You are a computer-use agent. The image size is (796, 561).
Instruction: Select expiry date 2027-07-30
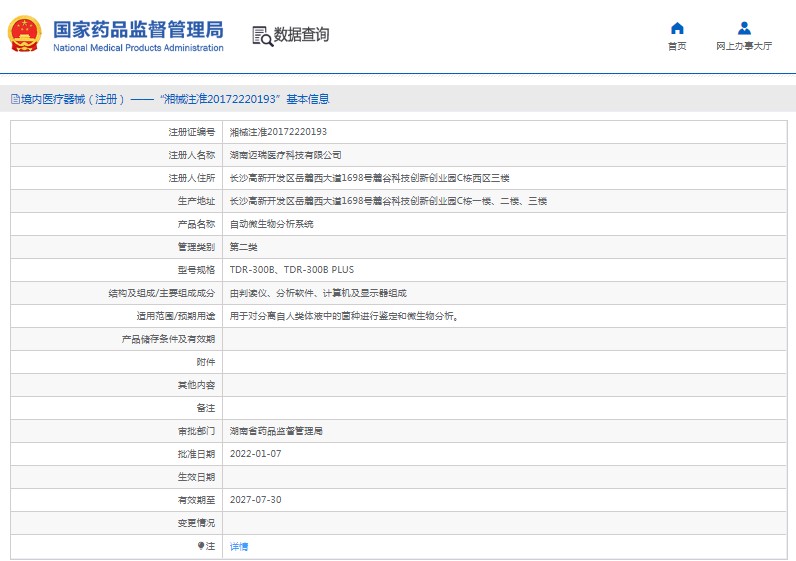(x=255, y=500)
